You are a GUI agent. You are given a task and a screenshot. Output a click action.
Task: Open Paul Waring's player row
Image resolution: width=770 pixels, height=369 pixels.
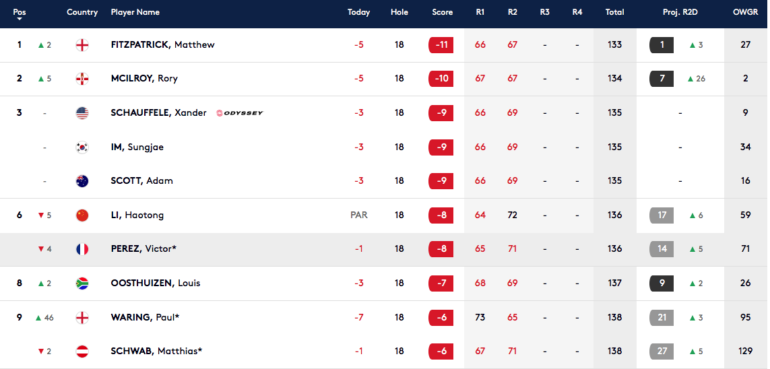(x=385, y=317)
